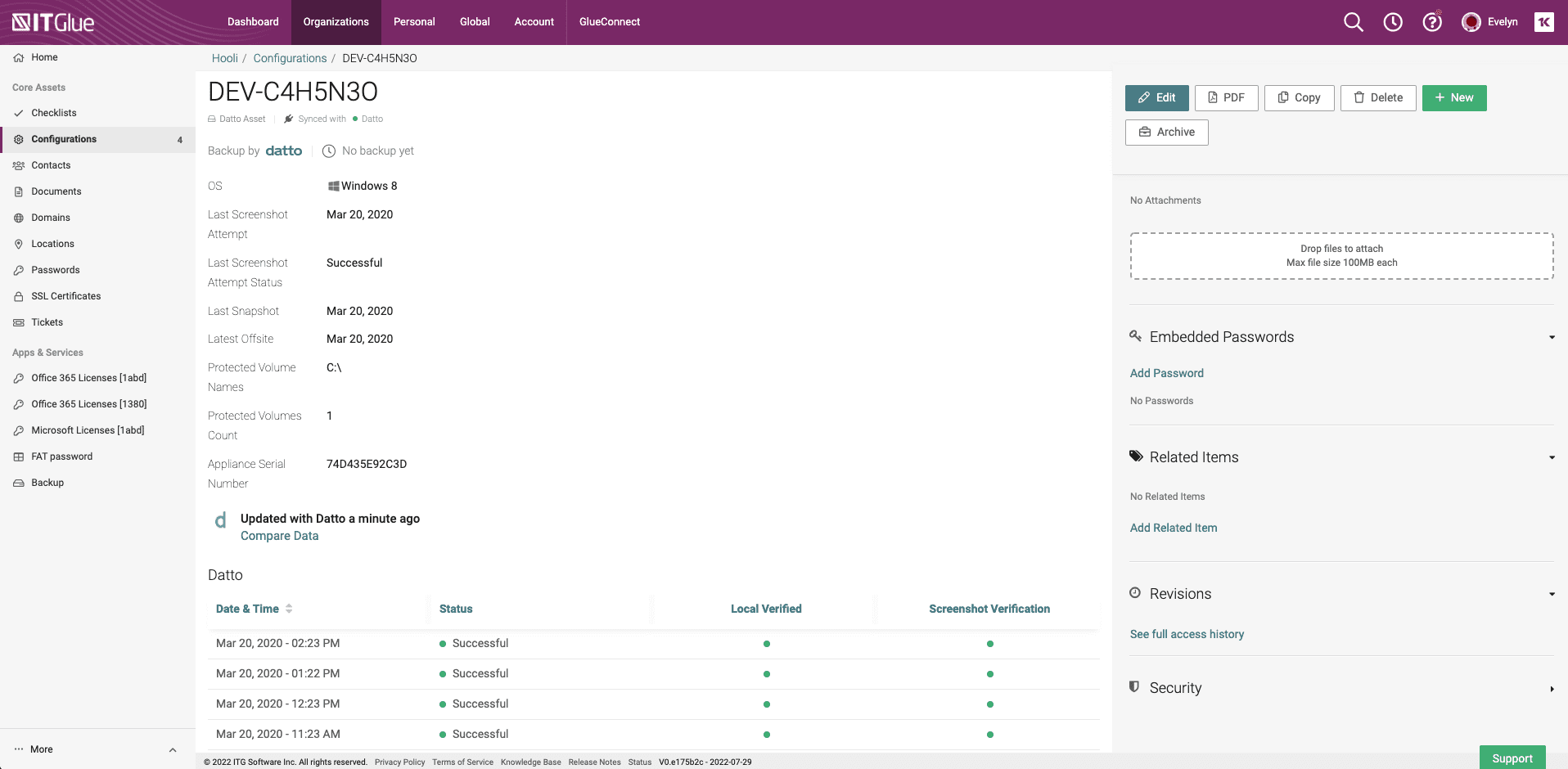Collapse the Related Items section
1568x769 pixels.
1552,458
